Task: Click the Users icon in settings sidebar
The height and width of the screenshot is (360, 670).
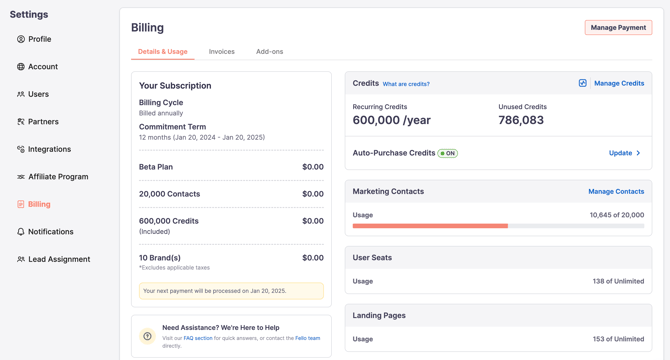Action: tap(21, 94)
